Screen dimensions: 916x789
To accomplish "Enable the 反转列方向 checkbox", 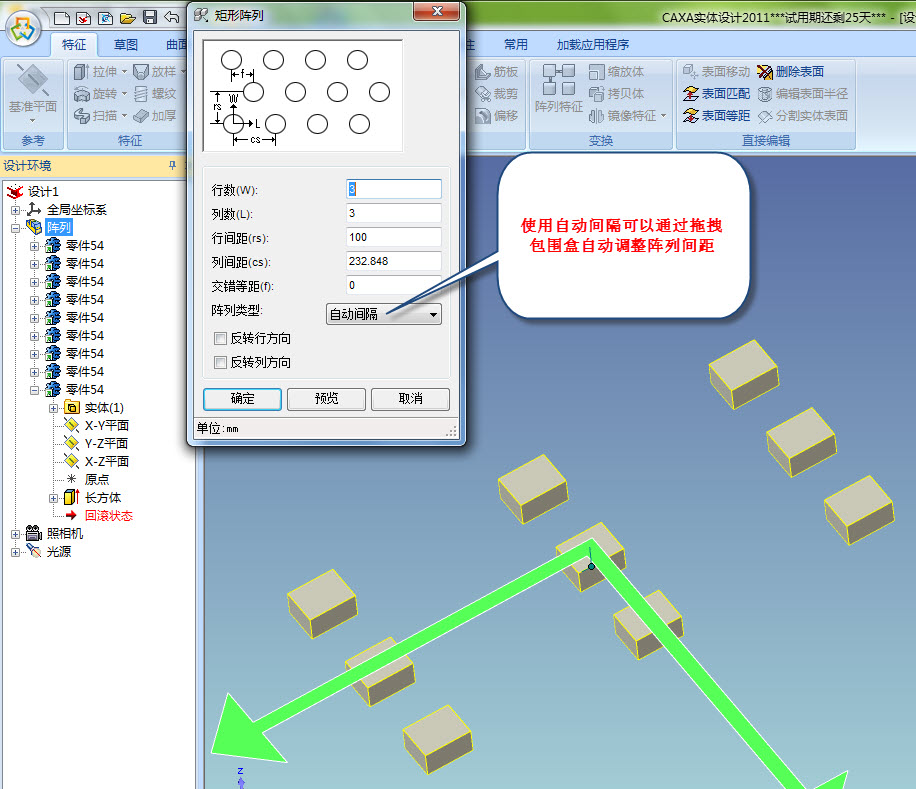I will tap(221, 362).
